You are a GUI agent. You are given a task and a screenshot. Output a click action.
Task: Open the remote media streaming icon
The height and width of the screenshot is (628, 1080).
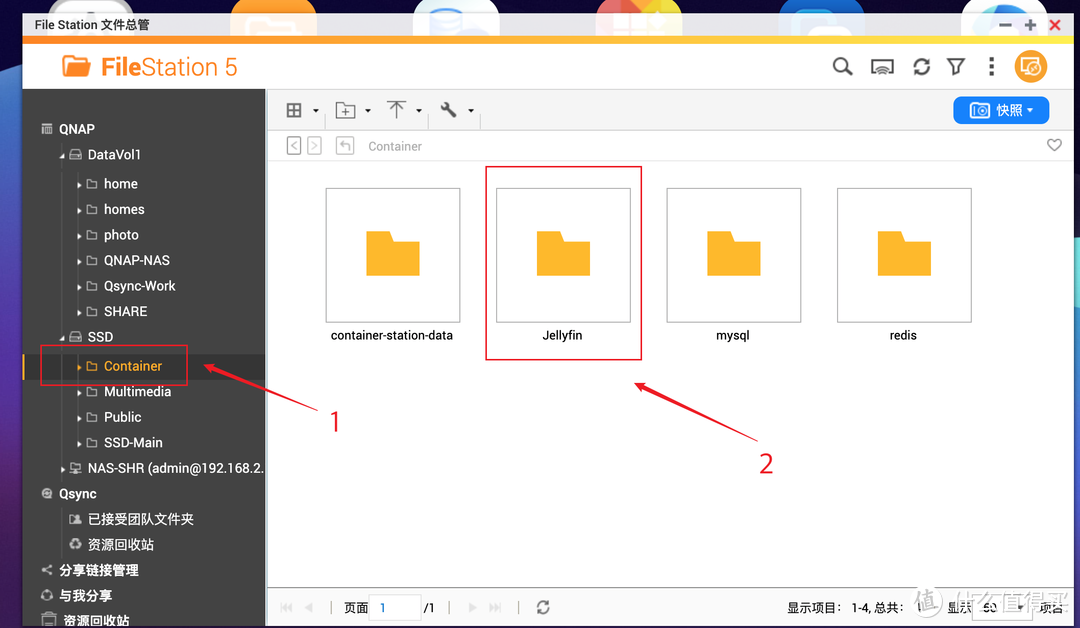tap(882, 67)
